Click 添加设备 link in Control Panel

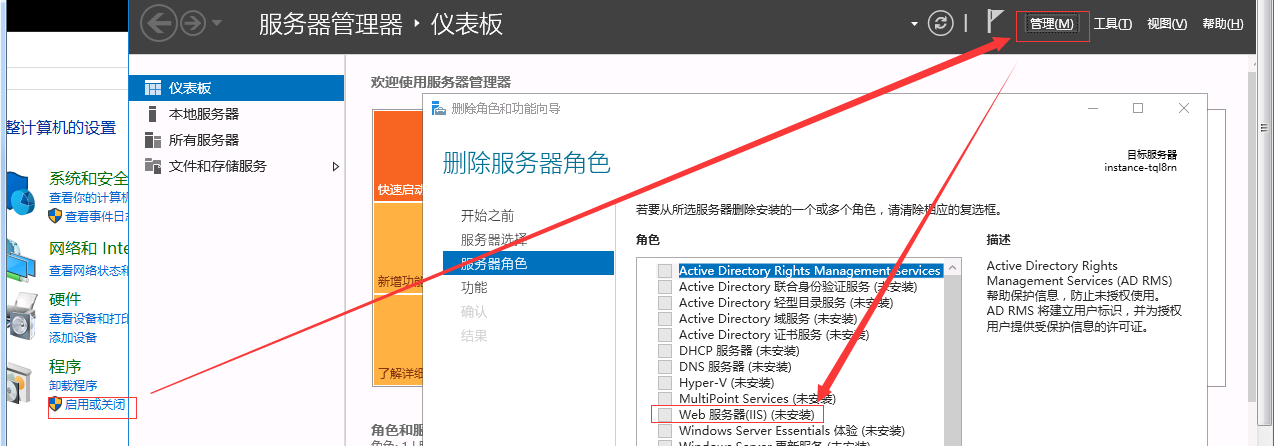[x=73, y=337]
